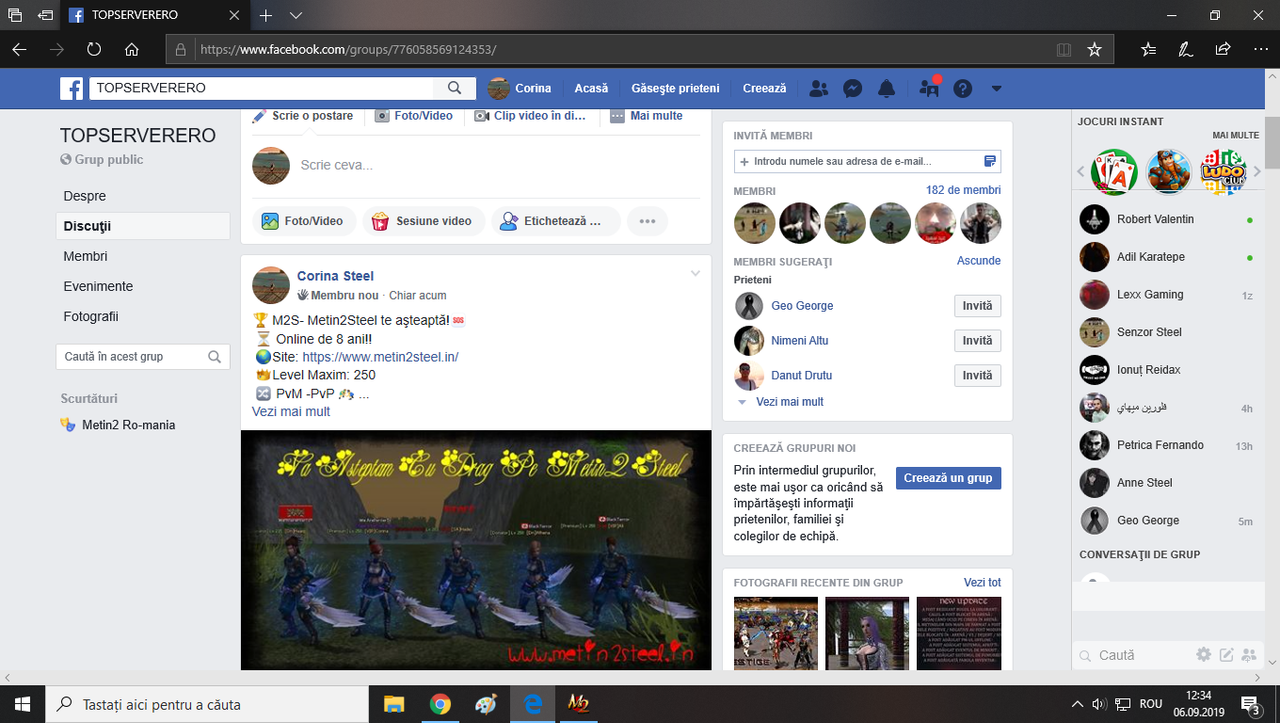
Task: Open Google Chrome from the taskbar
Action: (440, 704)
